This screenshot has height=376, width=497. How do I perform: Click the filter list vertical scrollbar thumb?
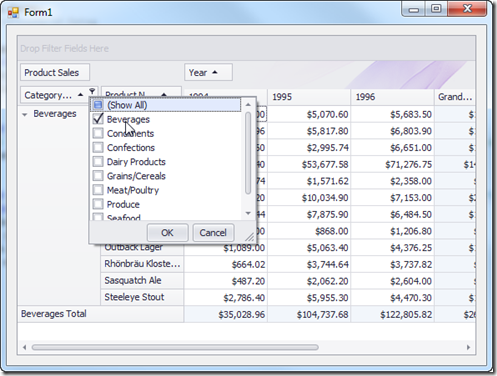(248, 153)
